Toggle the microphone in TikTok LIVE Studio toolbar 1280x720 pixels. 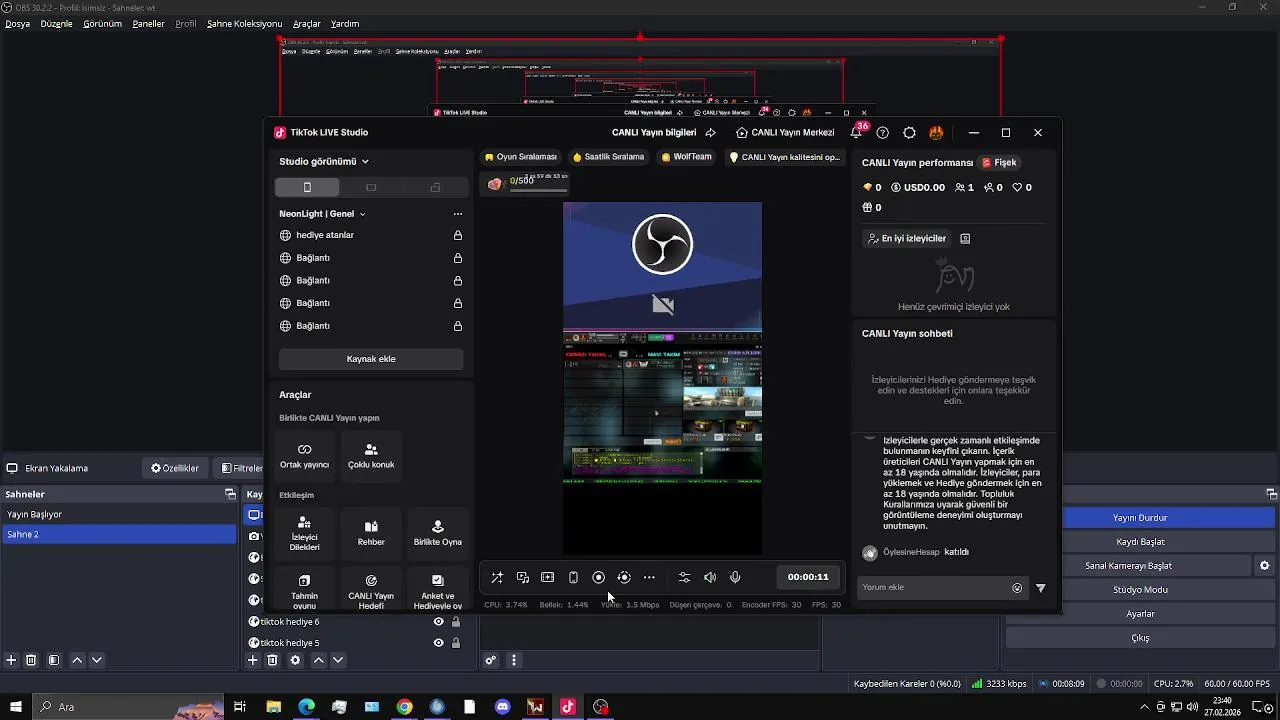(x=735, y=577)
